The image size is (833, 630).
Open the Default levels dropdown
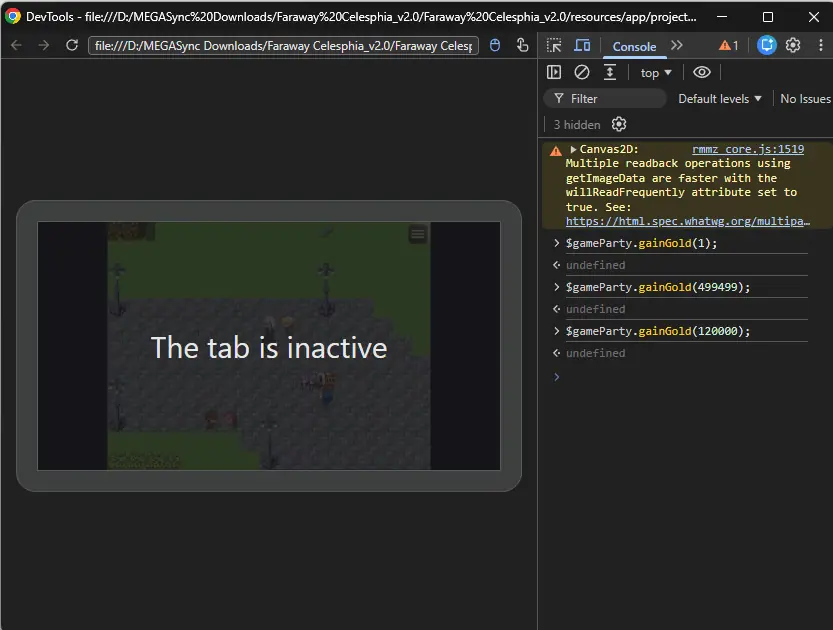click(720, 99)
